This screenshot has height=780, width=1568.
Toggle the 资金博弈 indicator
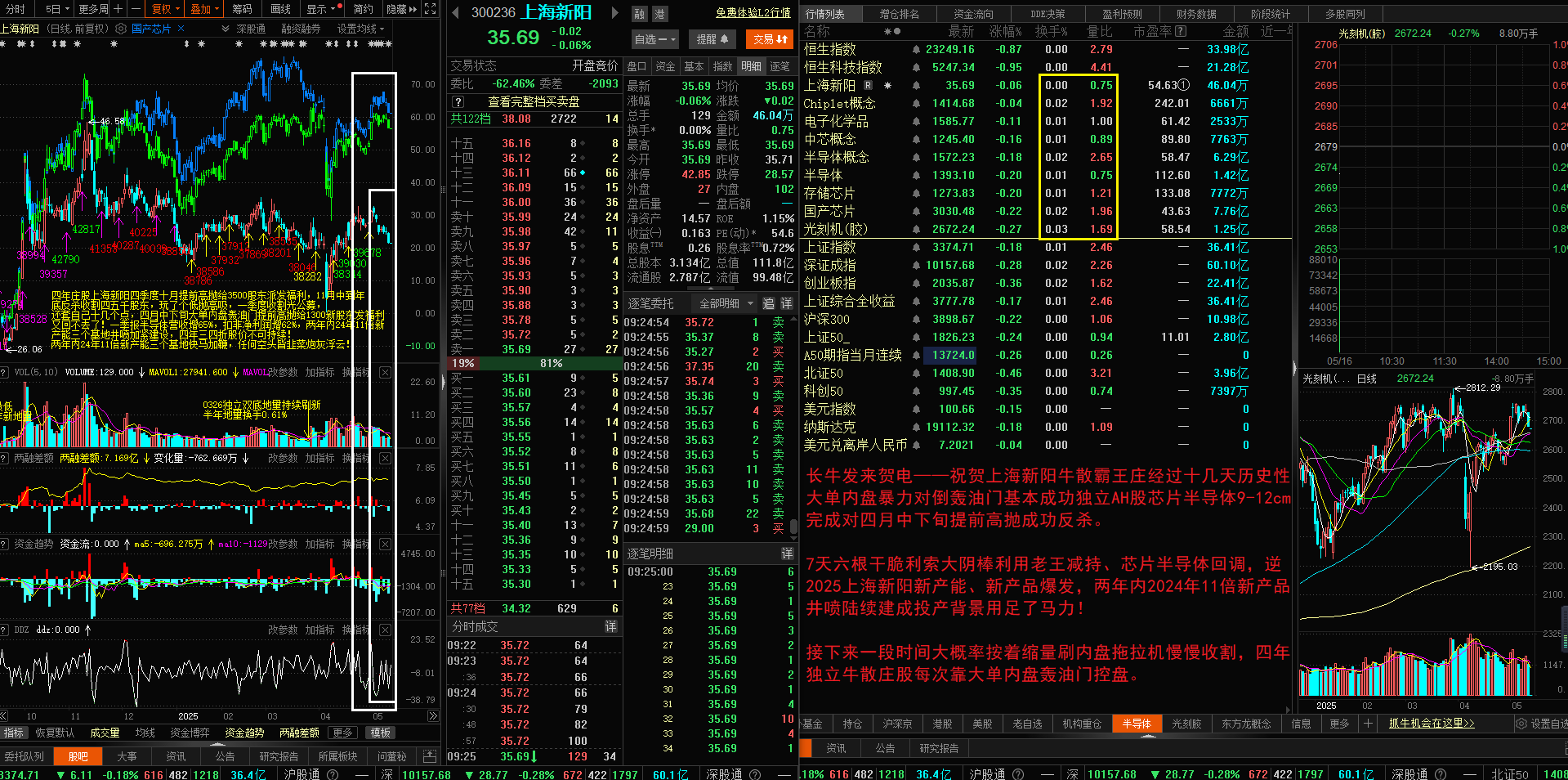click(x=190, y=733)
